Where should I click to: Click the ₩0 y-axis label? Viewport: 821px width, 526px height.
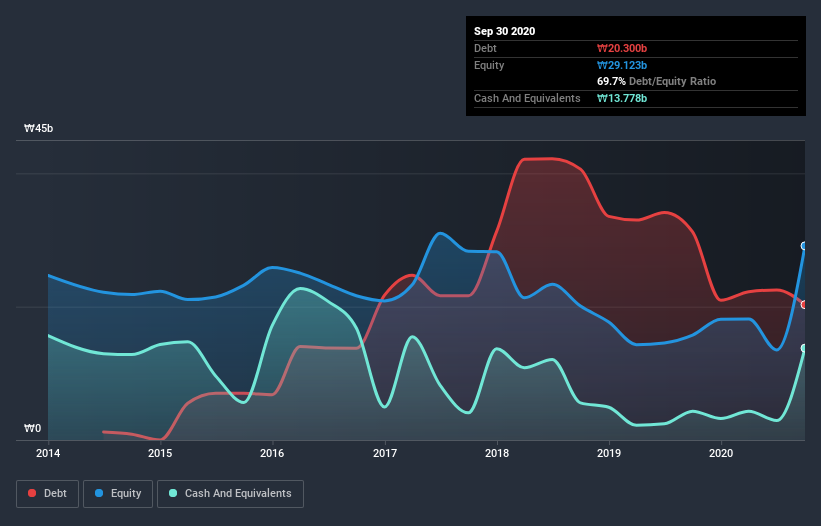coord(32,428)
